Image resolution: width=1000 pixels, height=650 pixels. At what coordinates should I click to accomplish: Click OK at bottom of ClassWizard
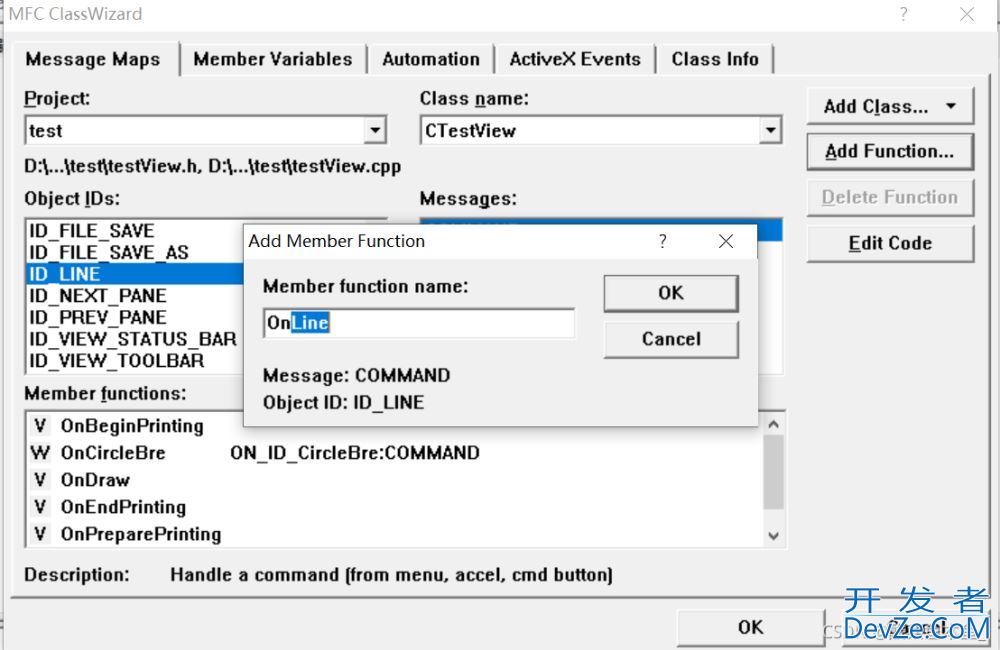click(x=751, y=628)
